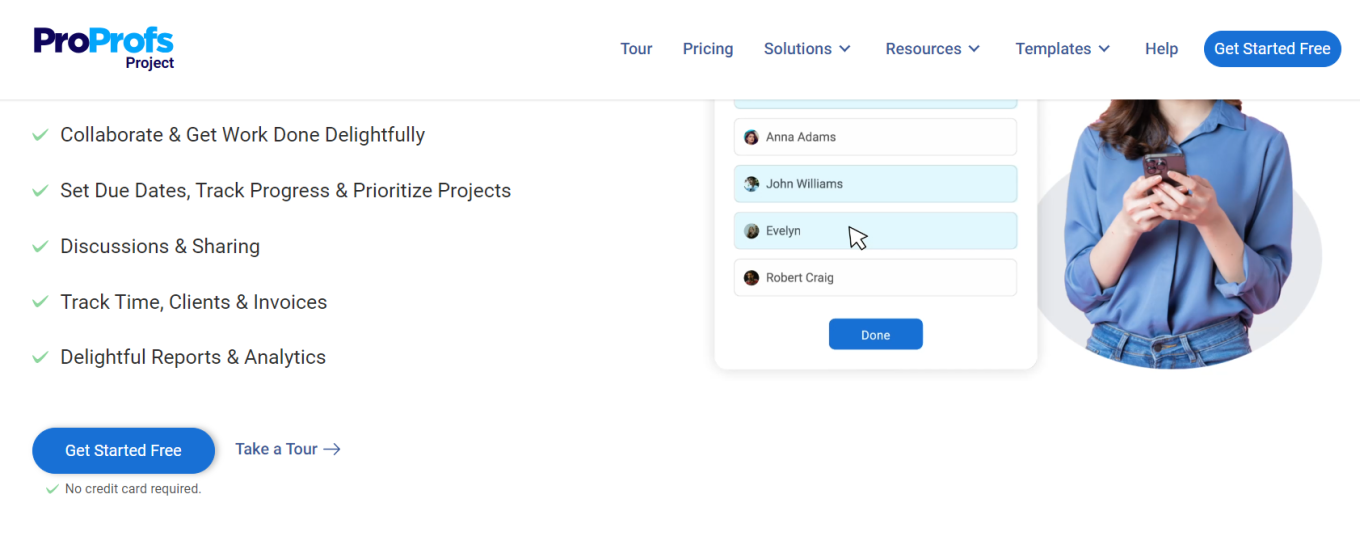Open the Templates menu

pyautogui.click(x=1063, y=49)
